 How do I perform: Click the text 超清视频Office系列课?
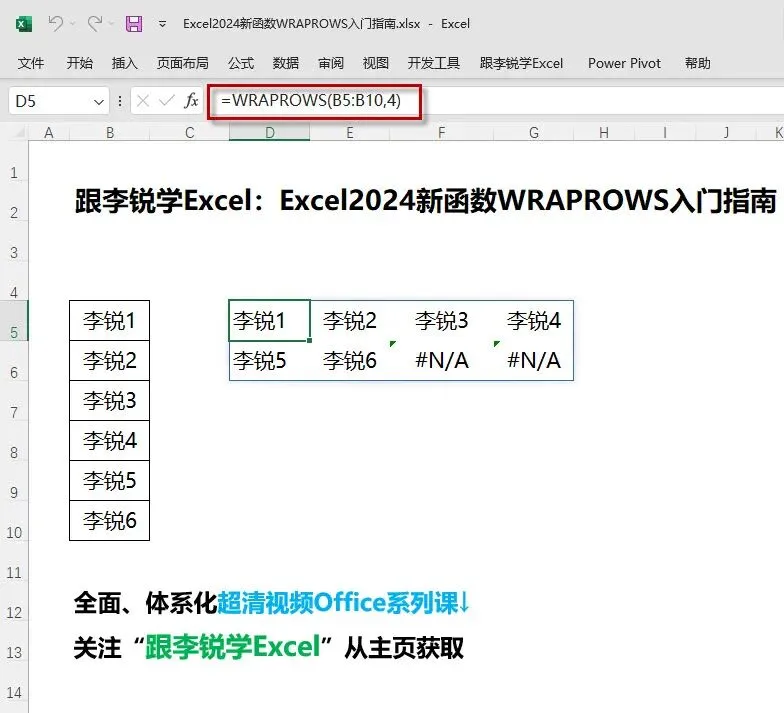coord(338,602)
